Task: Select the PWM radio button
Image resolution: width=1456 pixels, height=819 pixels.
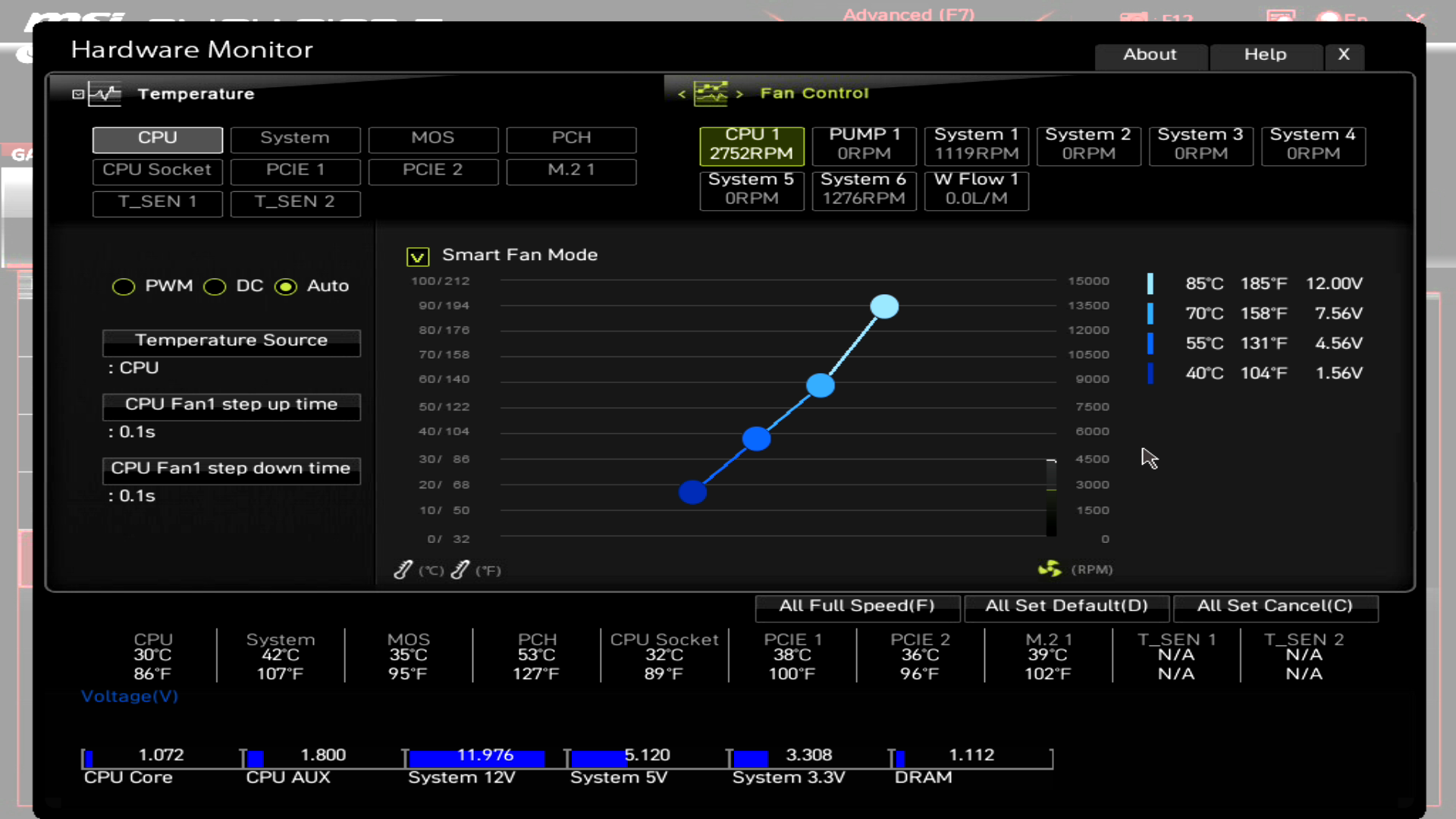Action: (x=124, y=287)
